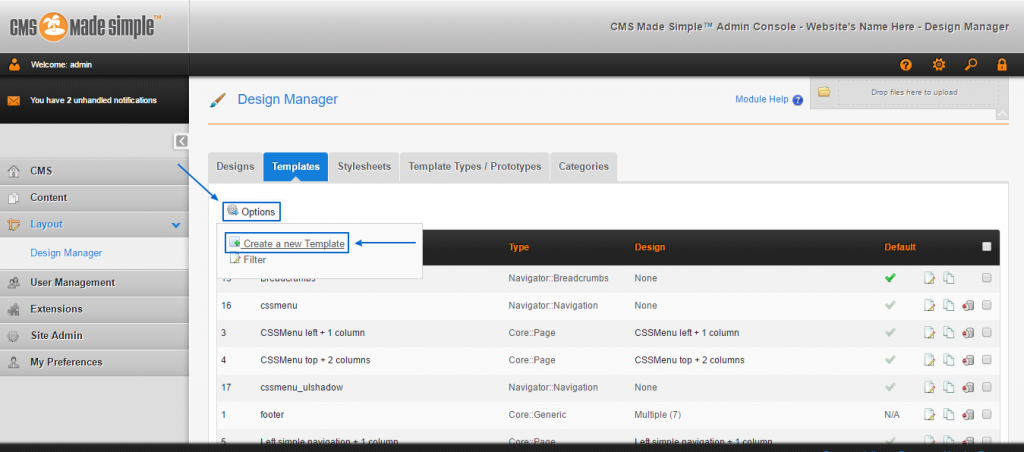Click the Design column header
The height and width of the screenshot is (452, 1024).
tap(650, 248)
